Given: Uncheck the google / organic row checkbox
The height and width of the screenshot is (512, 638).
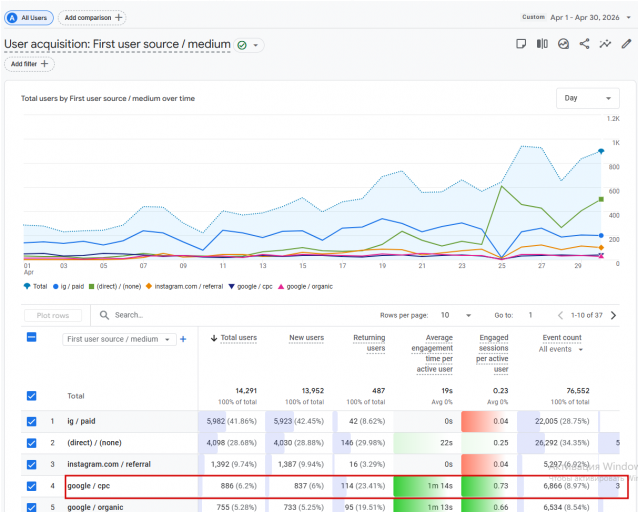Looking at the screenshot, I should pyautogui.click(x=31, y=508).
